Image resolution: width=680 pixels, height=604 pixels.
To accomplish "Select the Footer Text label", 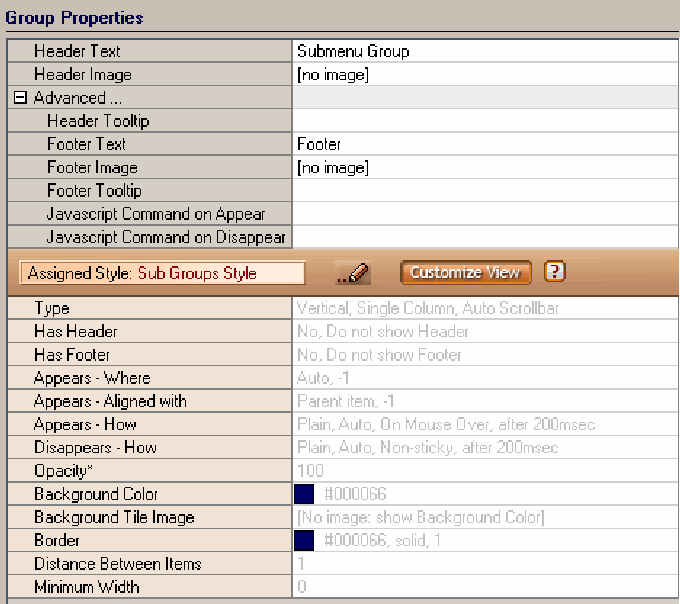I will coord(86,144).
